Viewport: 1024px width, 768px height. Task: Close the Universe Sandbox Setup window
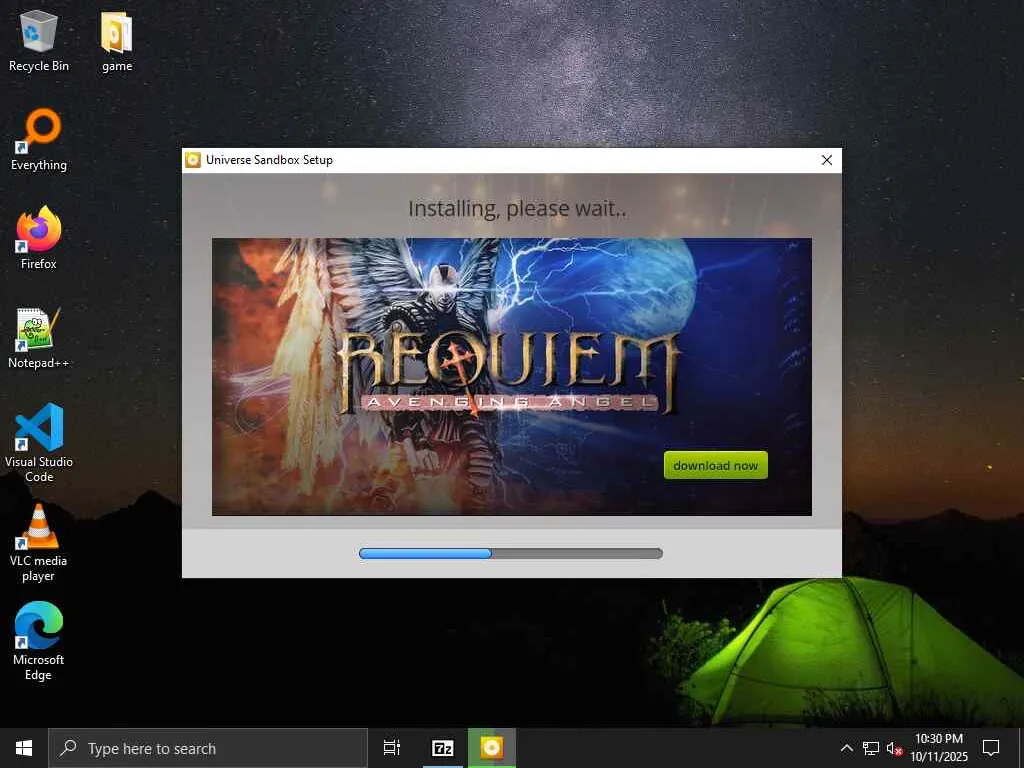pos(827,160)
